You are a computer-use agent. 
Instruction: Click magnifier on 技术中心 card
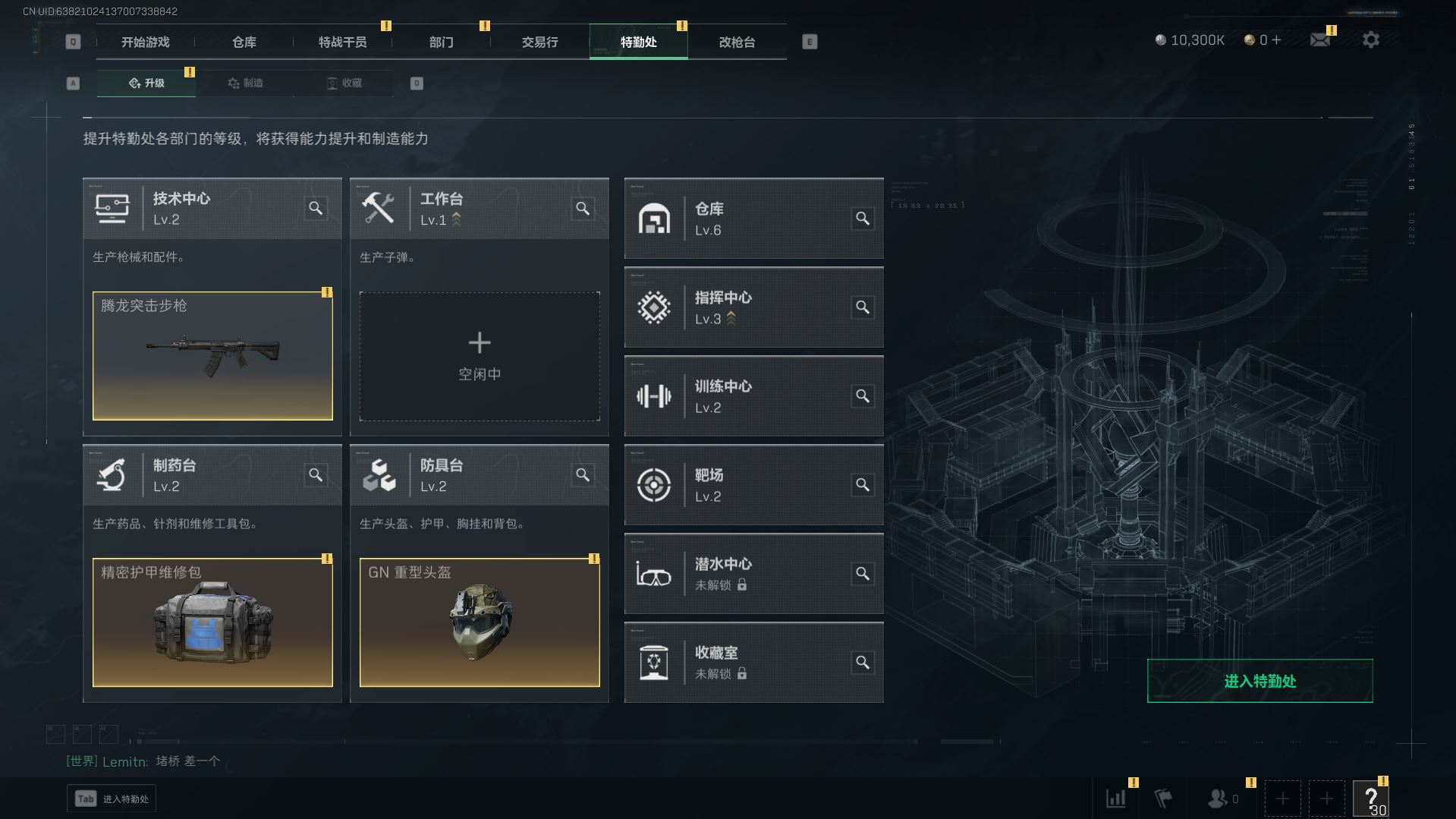point(316,208)
